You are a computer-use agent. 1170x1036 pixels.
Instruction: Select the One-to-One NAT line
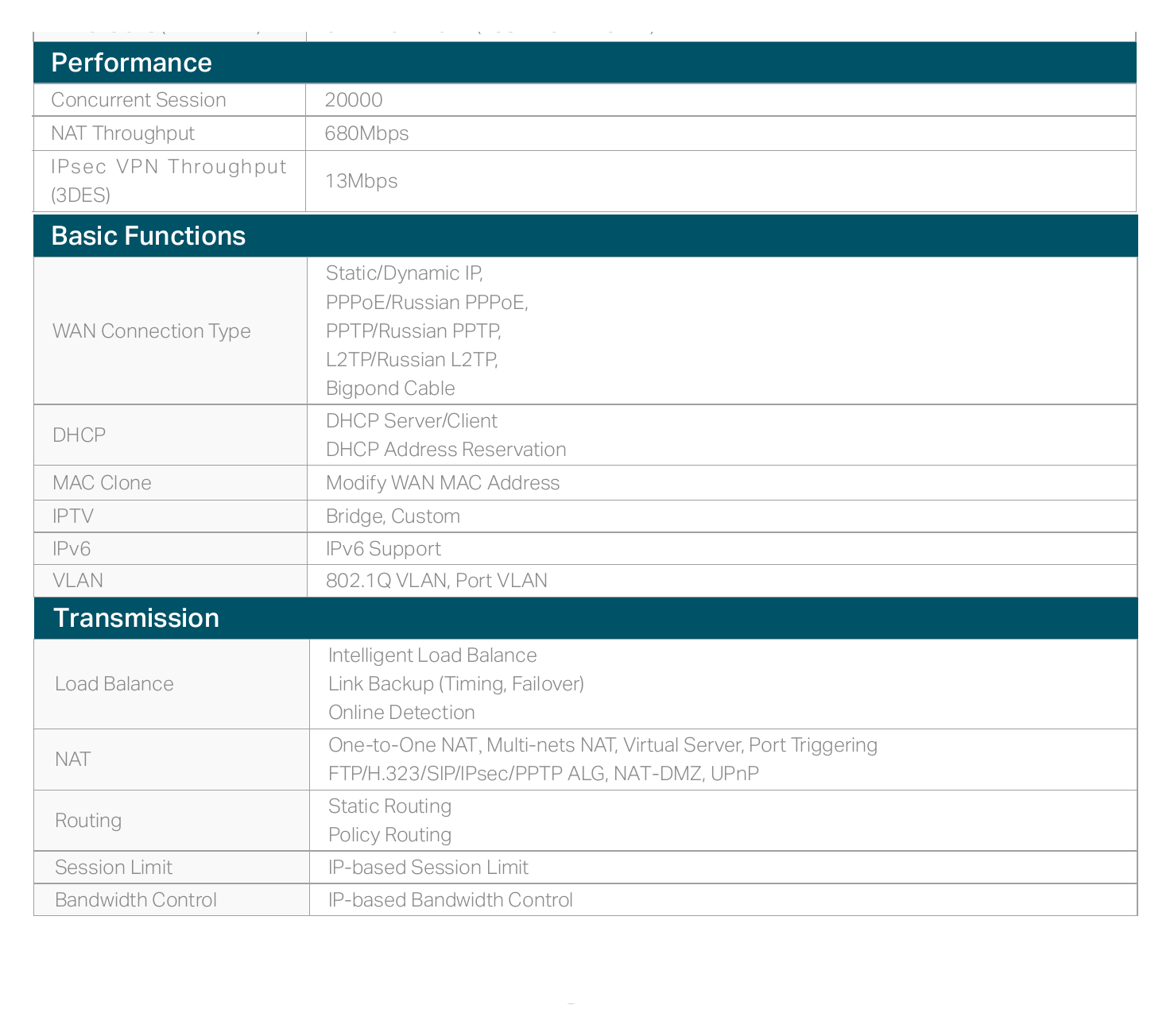(602, 745)
